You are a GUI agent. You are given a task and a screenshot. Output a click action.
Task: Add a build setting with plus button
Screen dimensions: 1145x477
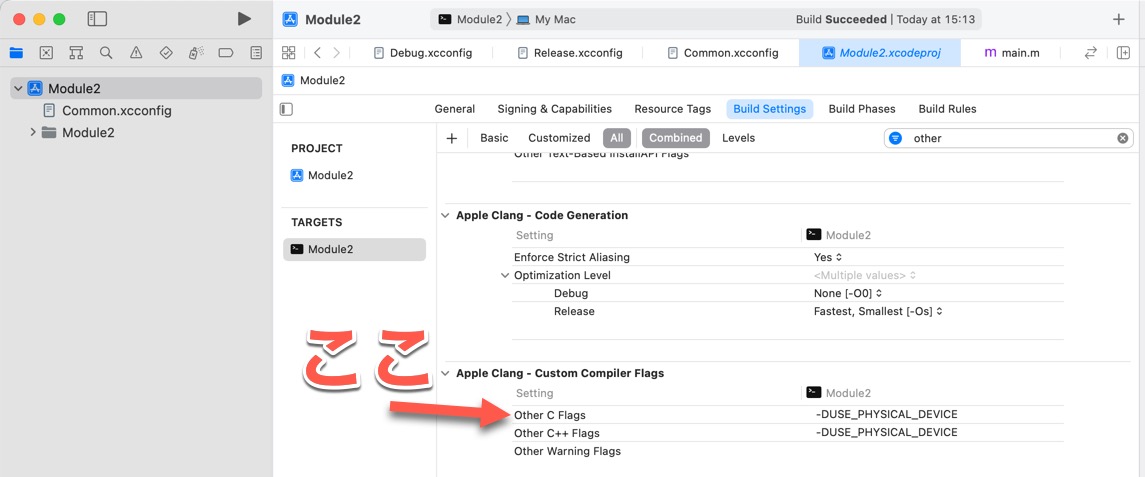pos(451,138)
